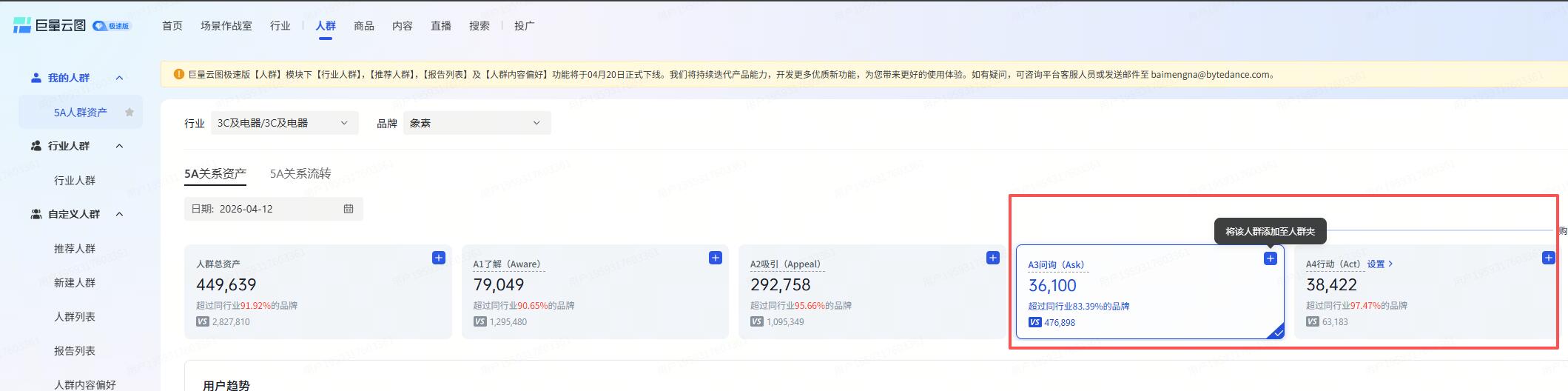Click VS badge under 人群总资产

203,322
